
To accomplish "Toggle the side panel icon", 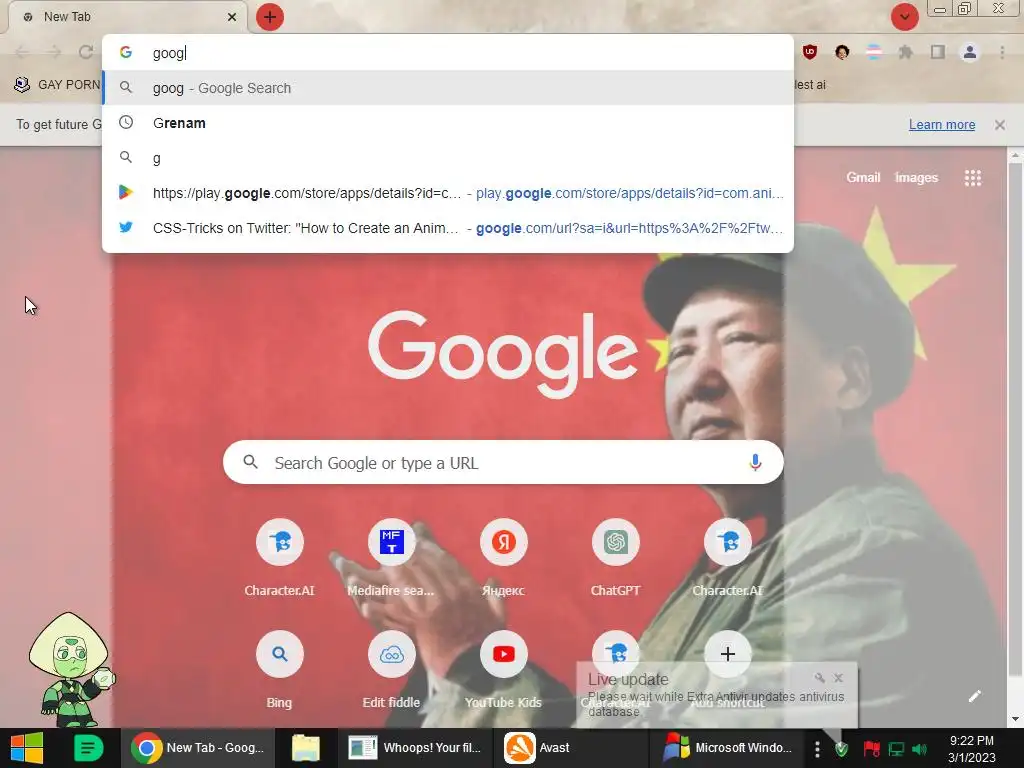I will pyautogui.click(x=938, y=52).
